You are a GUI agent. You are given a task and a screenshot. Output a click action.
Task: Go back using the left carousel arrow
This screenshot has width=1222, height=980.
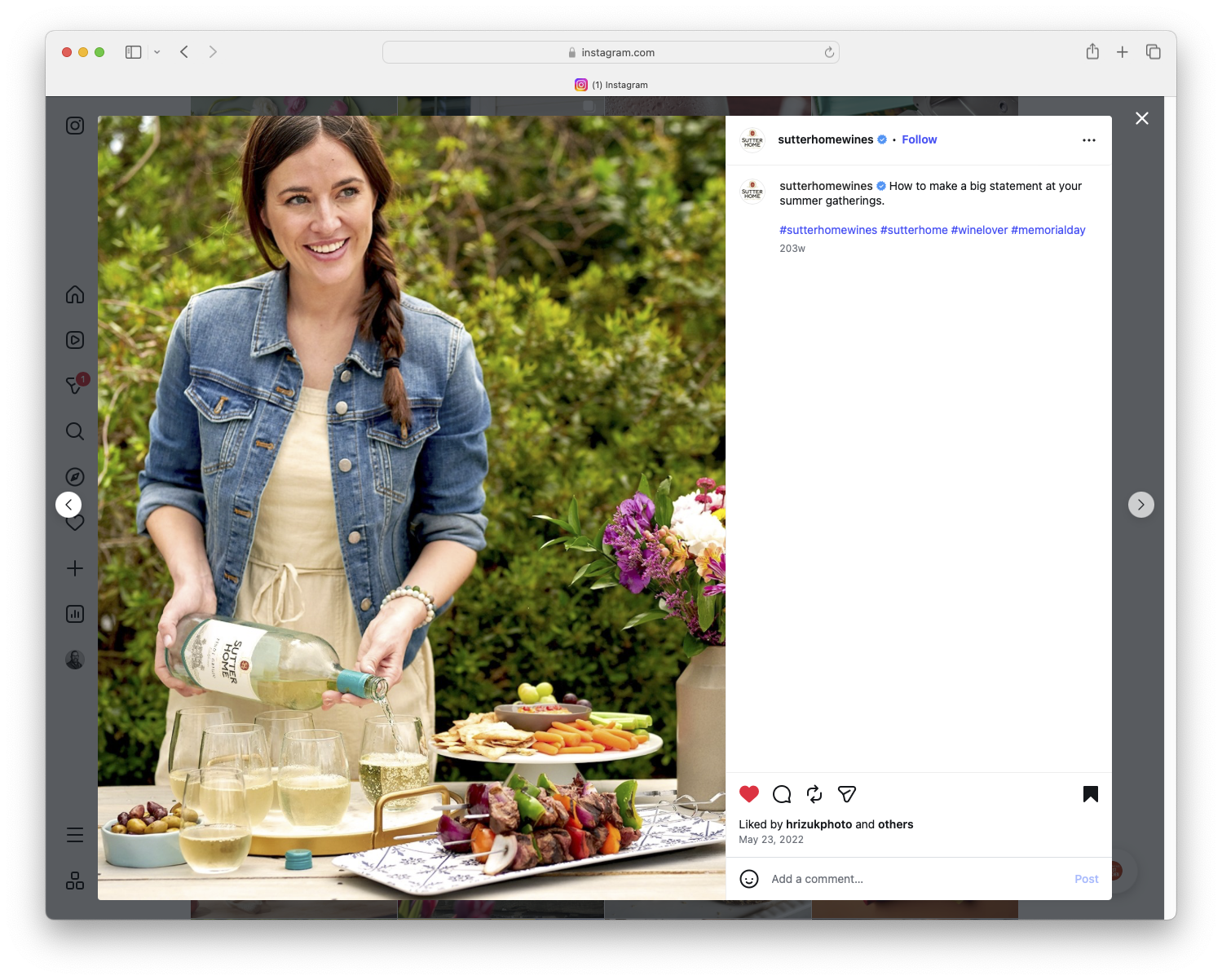coord(68,504)
